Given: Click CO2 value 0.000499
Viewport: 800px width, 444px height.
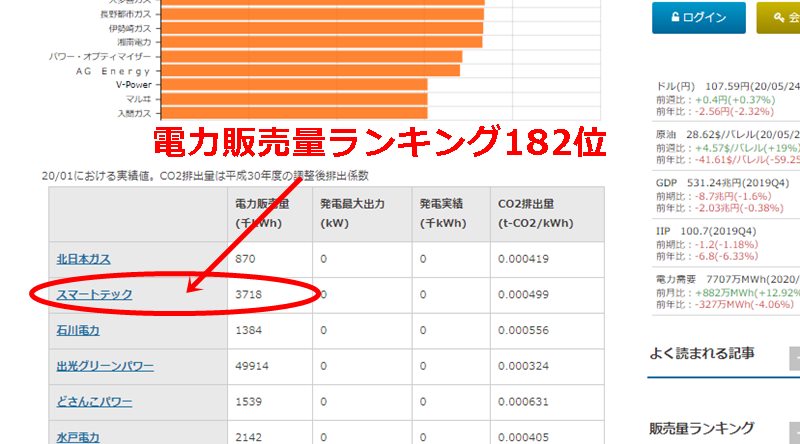Looking at the screenshot, I should [x=523, y=295].
